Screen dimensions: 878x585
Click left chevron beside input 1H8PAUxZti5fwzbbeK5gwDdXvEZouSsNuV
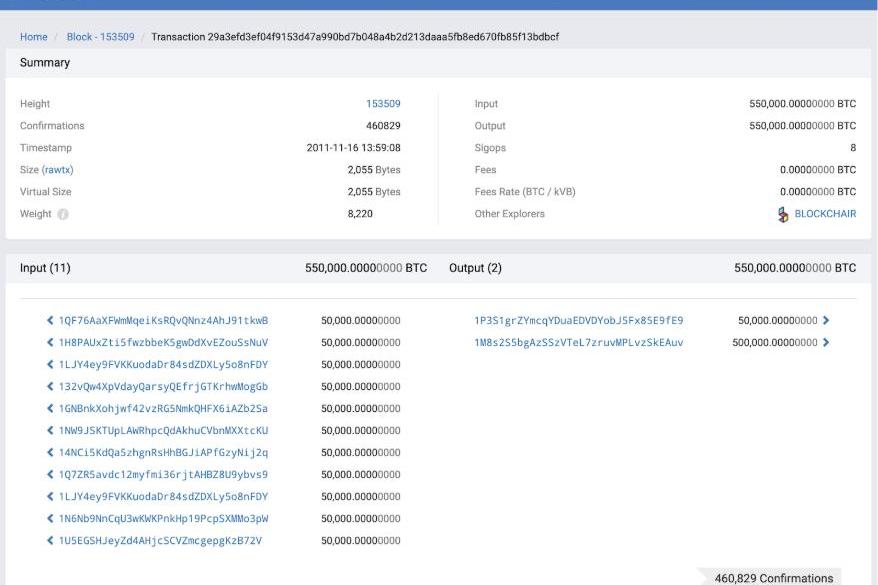tap(51, 343)
